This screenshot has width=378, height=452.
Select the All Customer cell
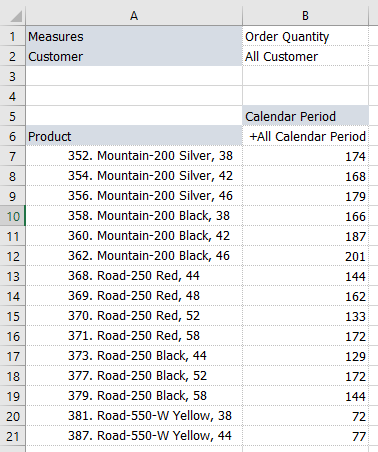(x=305, y=56)
